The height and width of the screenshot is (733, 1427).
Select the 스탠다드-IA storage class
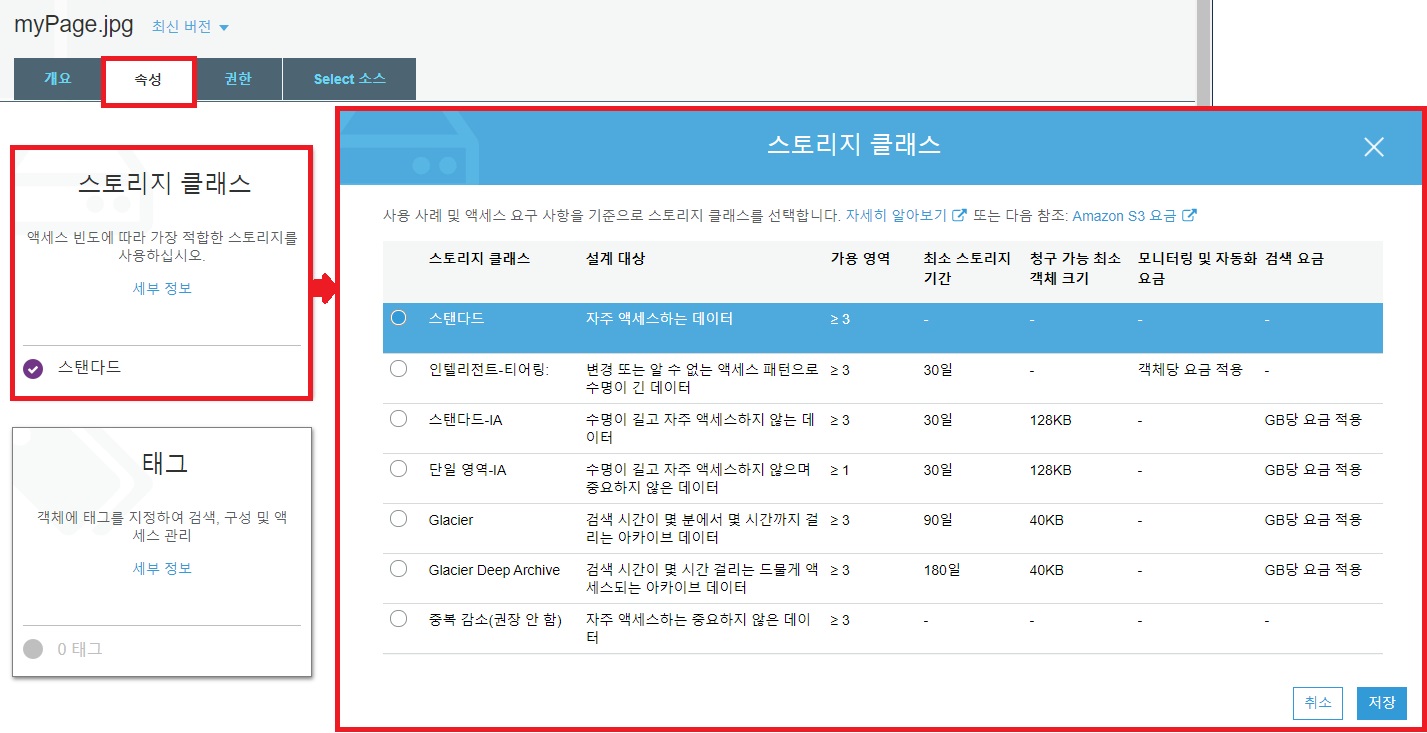[398, 419]
